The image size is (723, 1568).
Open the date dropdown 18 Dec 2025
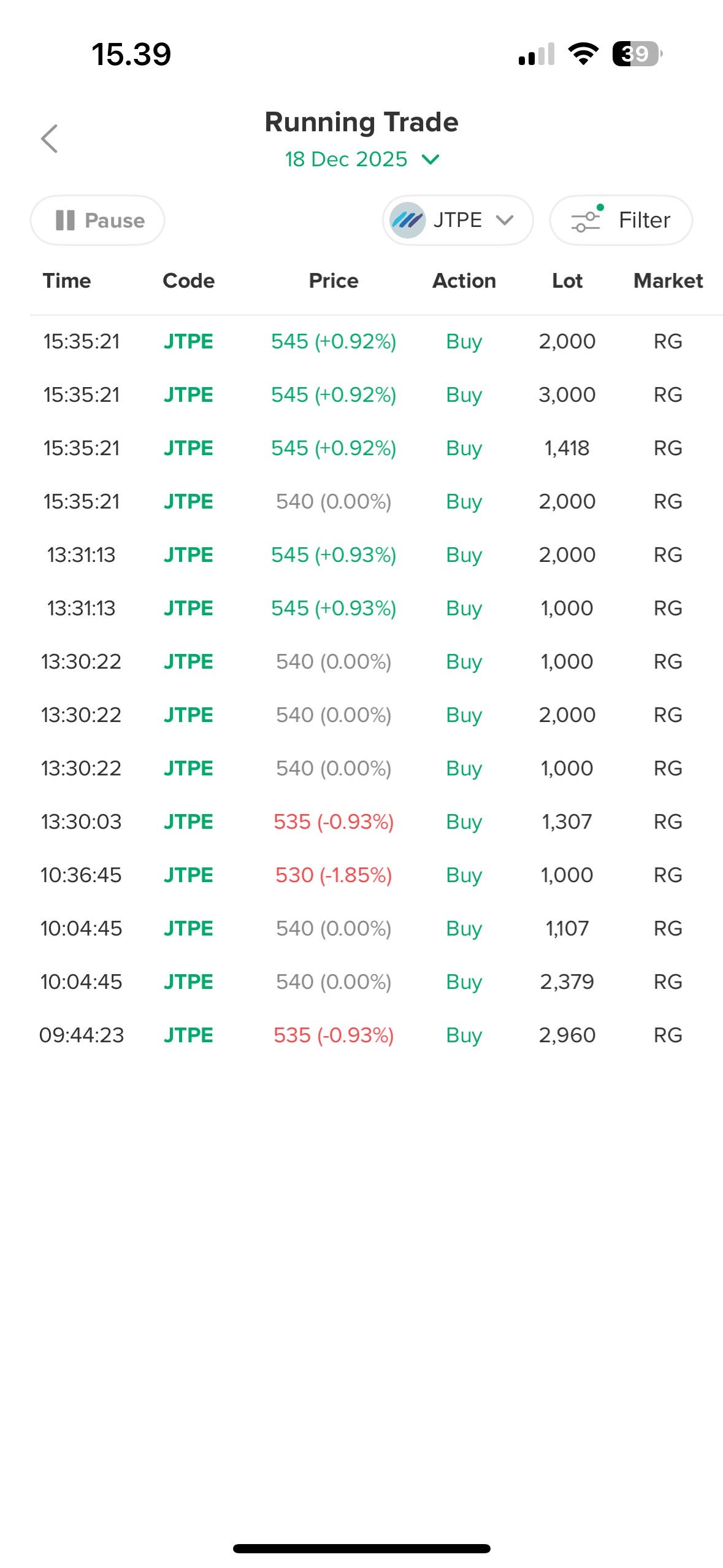[x=362, y=159]
